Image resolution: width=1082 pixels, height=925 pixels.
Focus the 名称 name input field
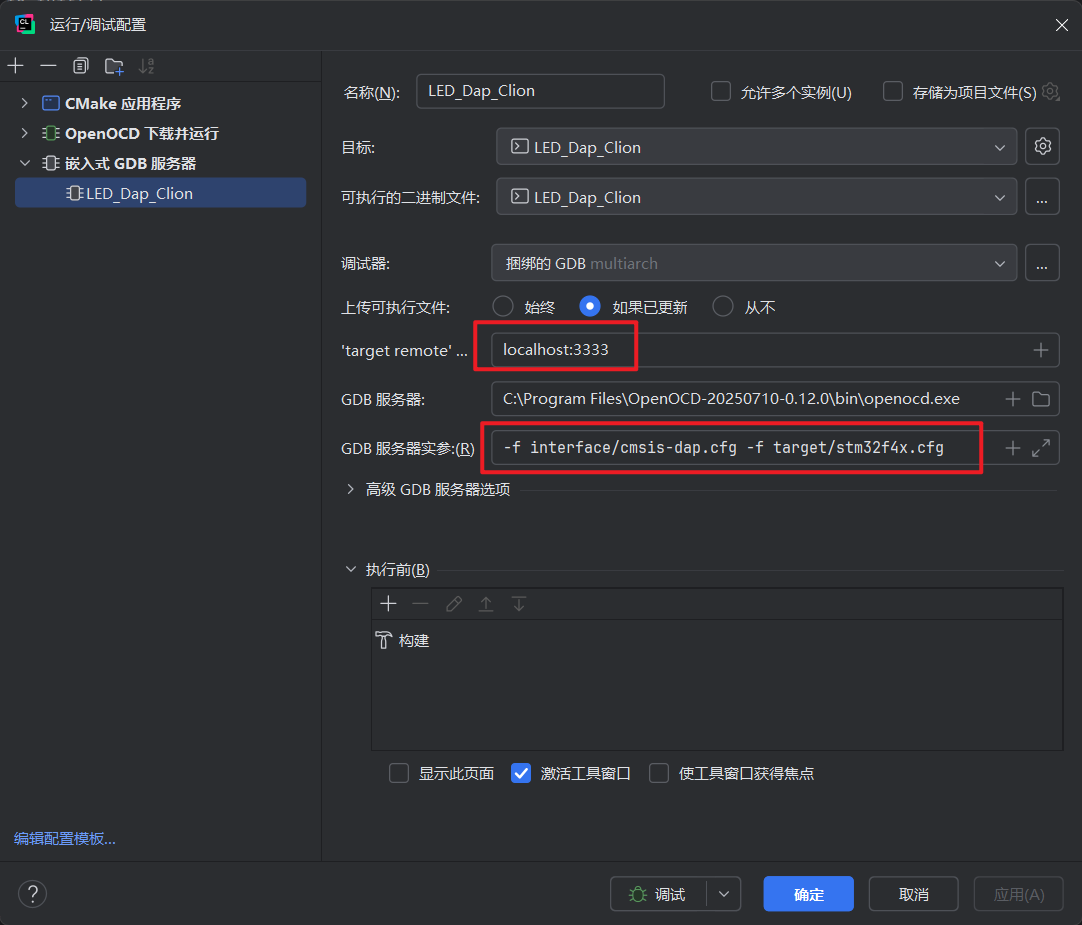point(540,91)
